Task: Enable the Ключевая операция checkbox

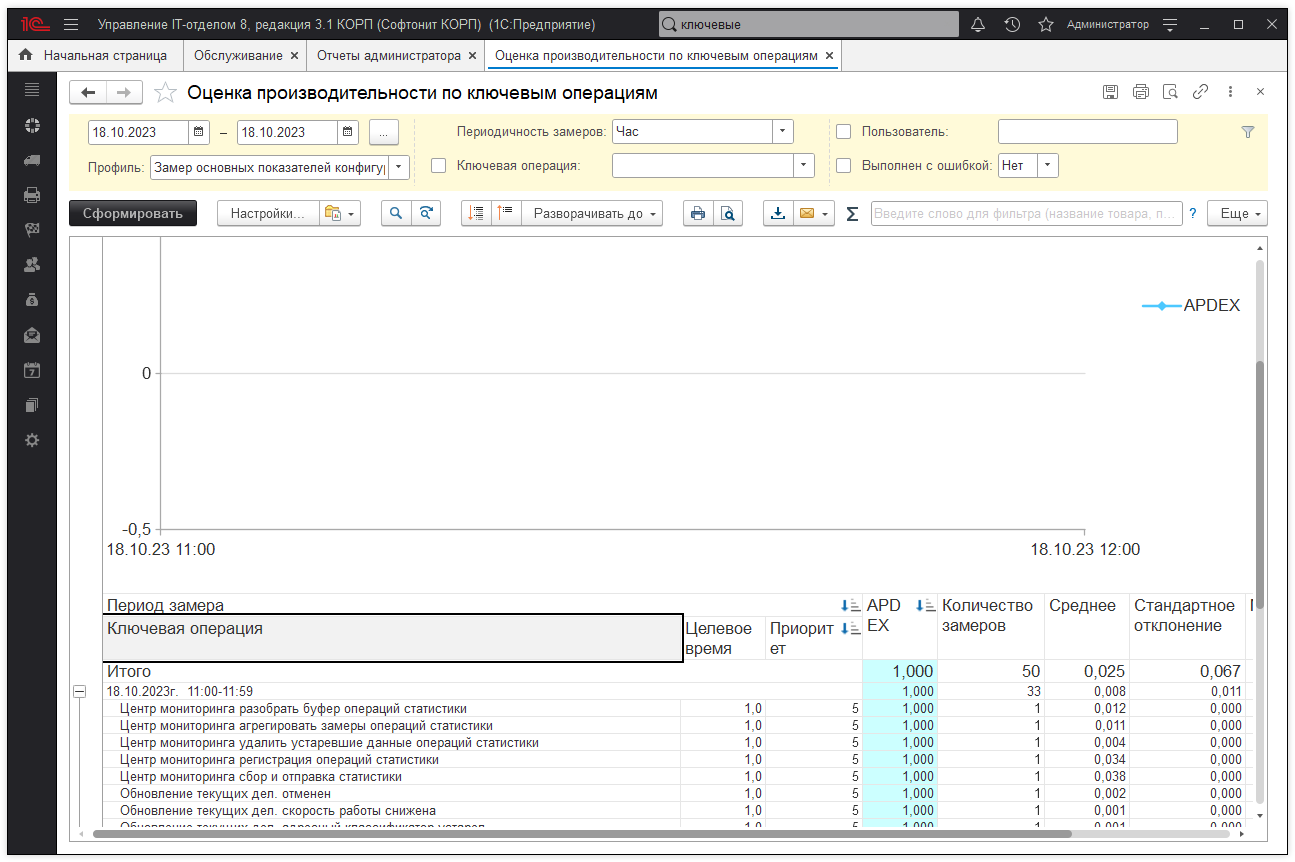Action: point(438,166)
